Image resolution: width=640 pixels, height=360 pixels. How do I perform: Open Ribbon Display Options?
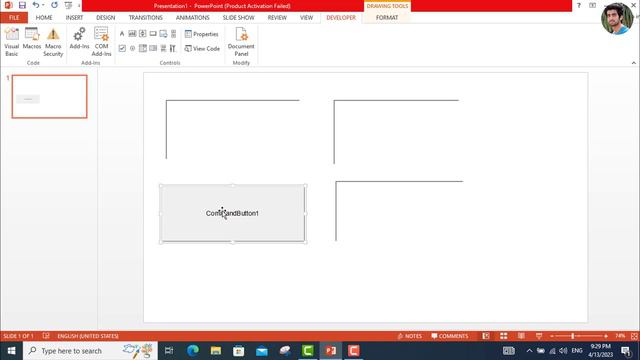592,5
